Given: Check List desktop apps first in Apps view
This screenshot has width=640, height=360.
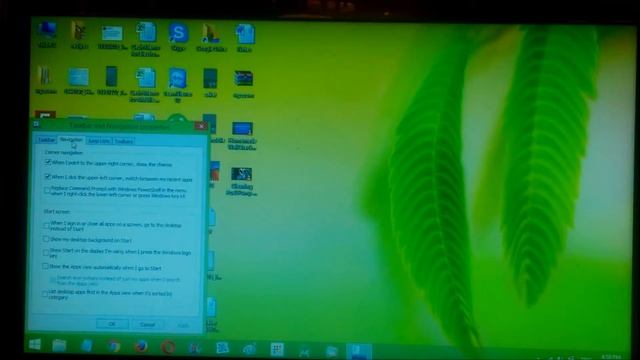Looking at the screenshot, I should [x=45, y=294].
